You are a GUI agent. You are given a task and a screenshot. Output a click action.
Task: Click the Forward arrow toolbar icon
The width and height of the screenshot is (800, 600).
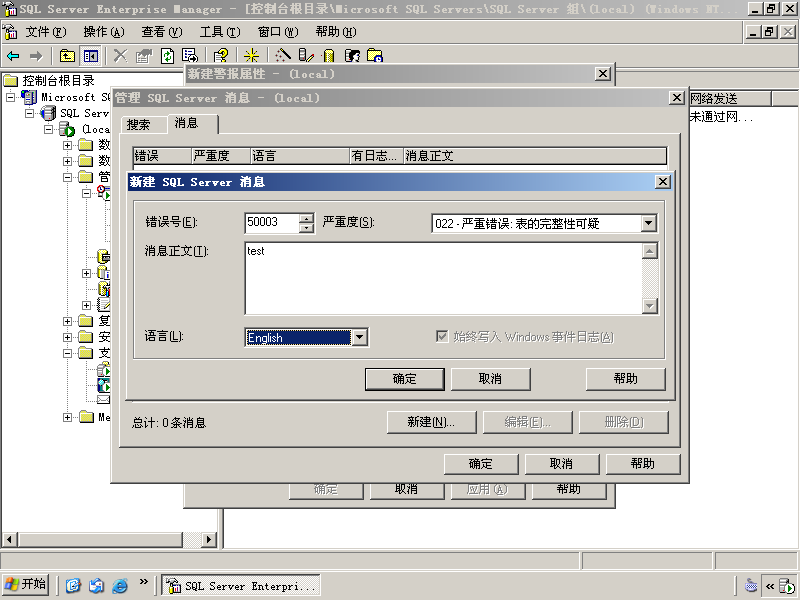click(x=36, y=56)
